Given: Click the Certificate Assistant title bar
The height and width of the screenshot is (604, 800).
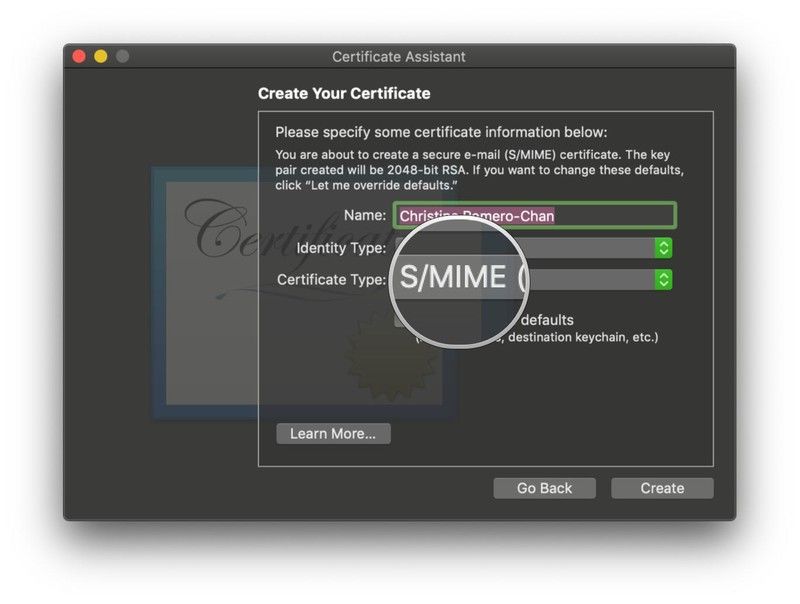Looking at the screenshot, I should (x=398, y=57).
